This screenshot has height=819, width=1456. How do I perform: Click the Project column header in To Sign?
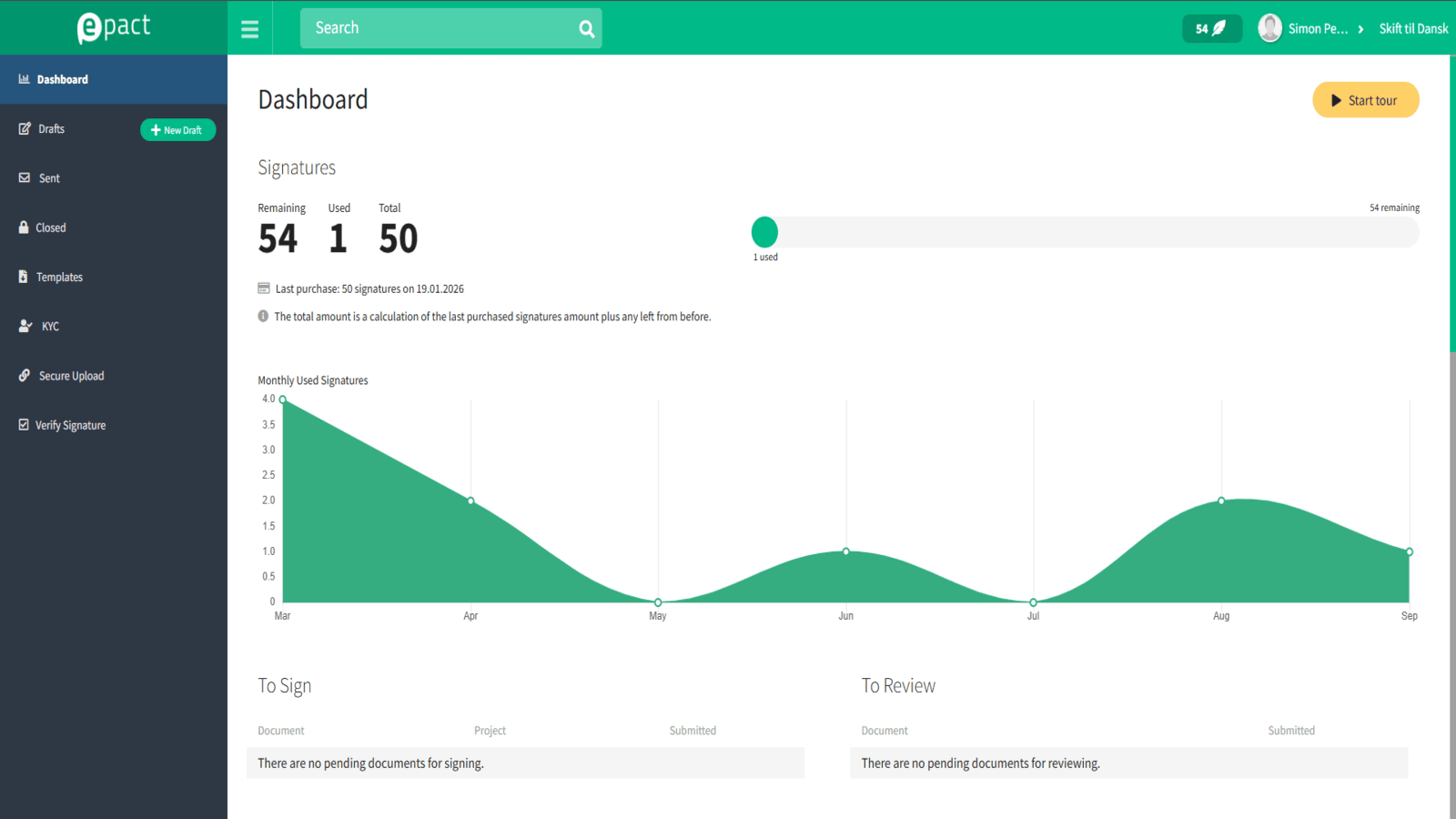pyautogui.click(x=490, y=731)
